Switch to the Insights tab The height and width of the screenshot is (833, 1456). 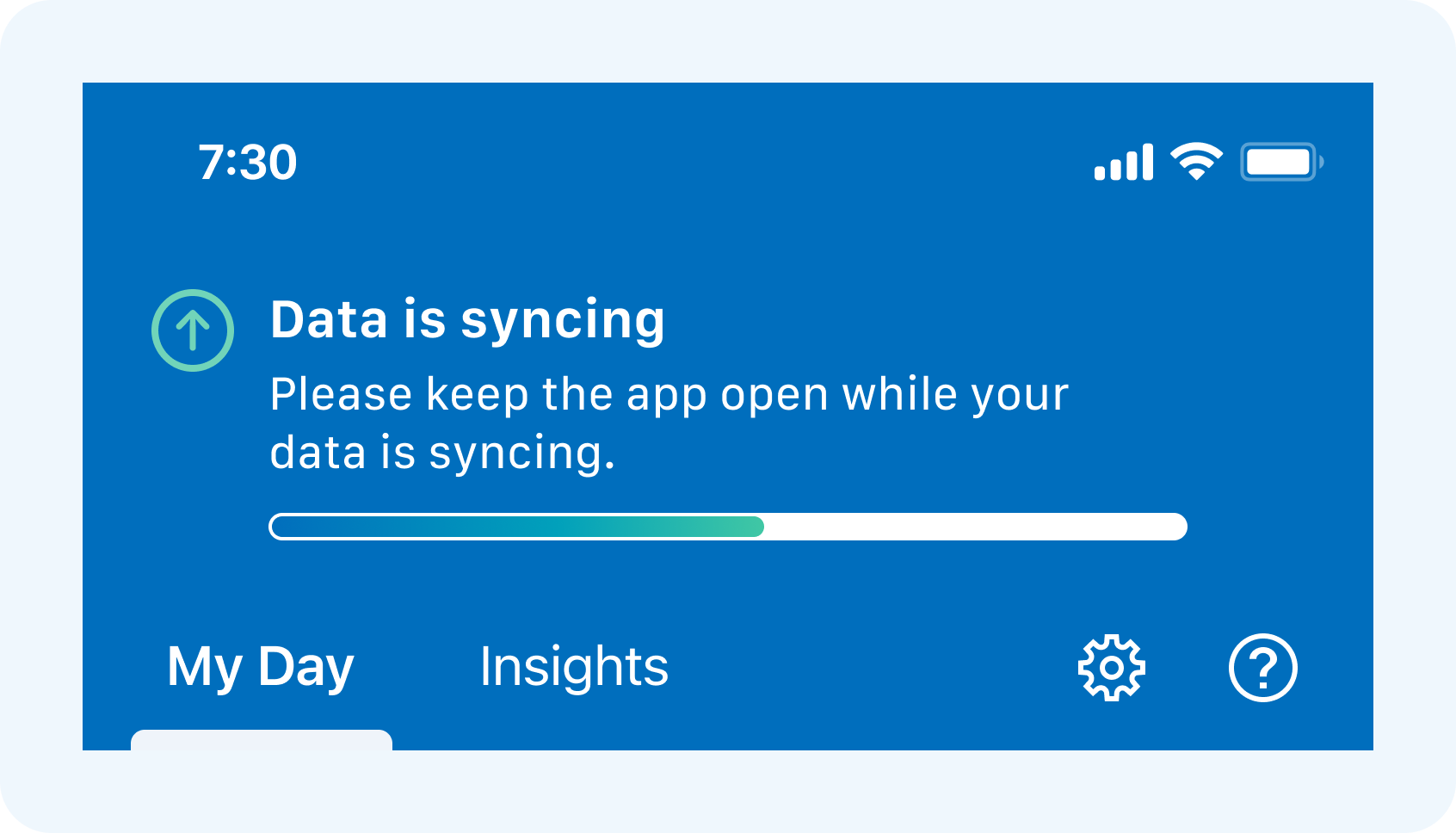coord(573,667)
